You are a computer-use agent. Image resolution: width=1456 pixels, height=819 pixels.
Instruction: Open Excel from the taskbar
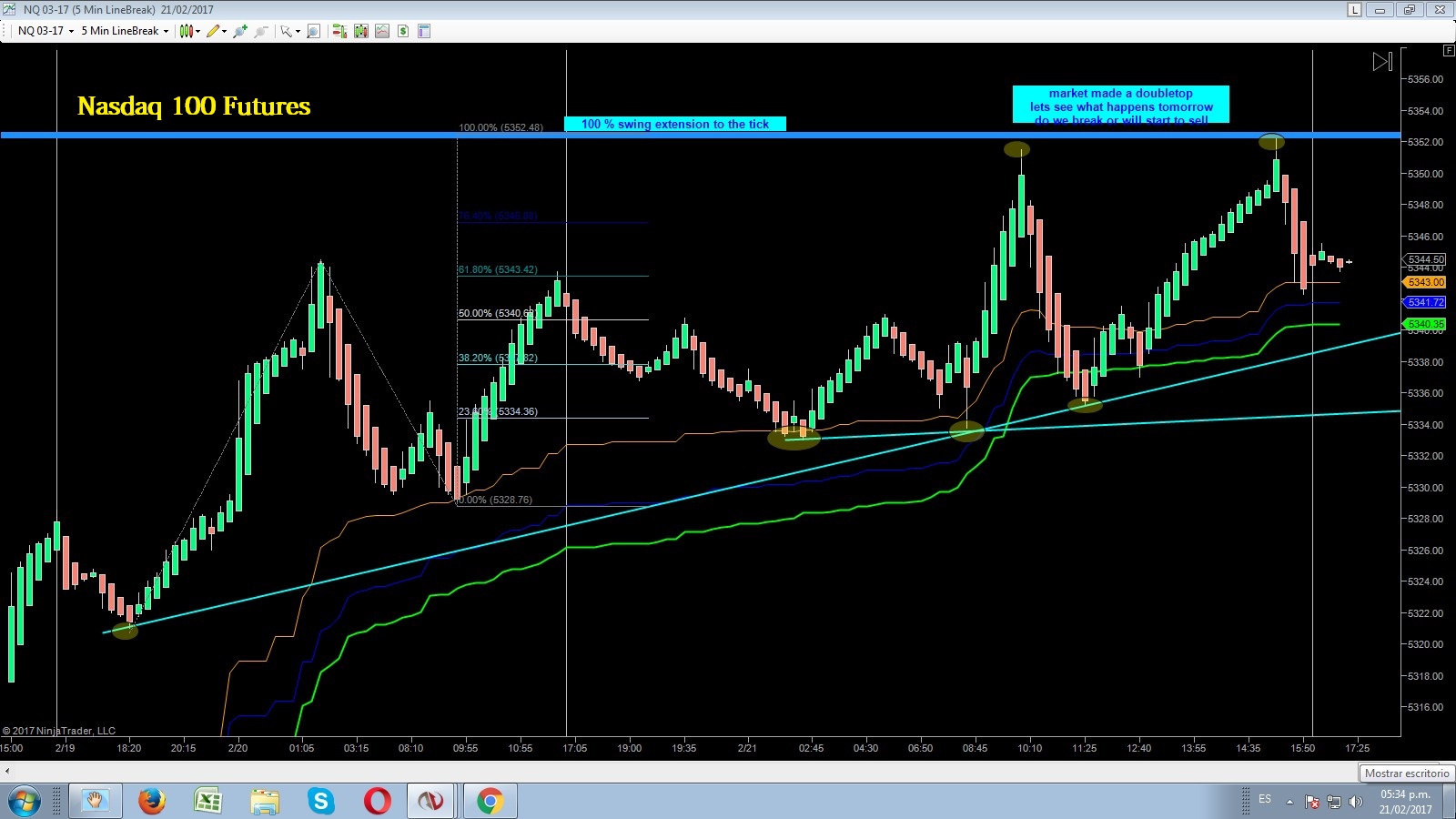click(x=208, y=802)
